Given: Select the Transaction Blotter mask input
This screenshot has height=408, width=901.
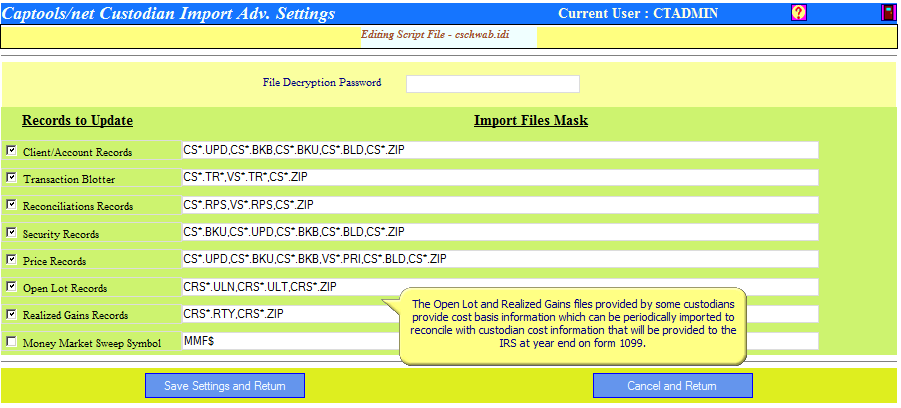Looking at the screenshot, I should (500, 177).
